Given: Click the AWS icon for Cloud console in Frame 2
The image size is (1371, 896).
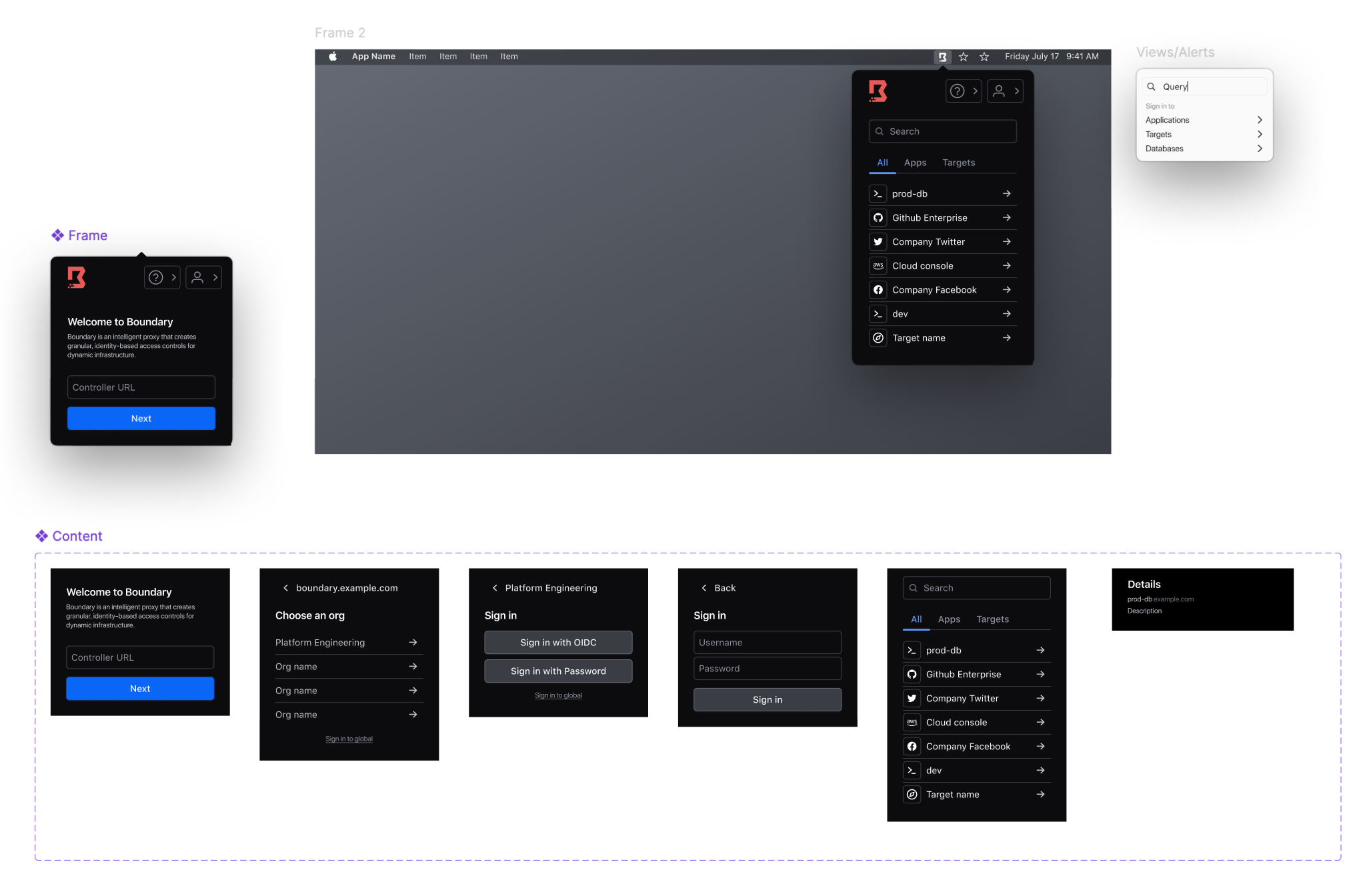Looking at the screenshot, I should coord(878,266).
